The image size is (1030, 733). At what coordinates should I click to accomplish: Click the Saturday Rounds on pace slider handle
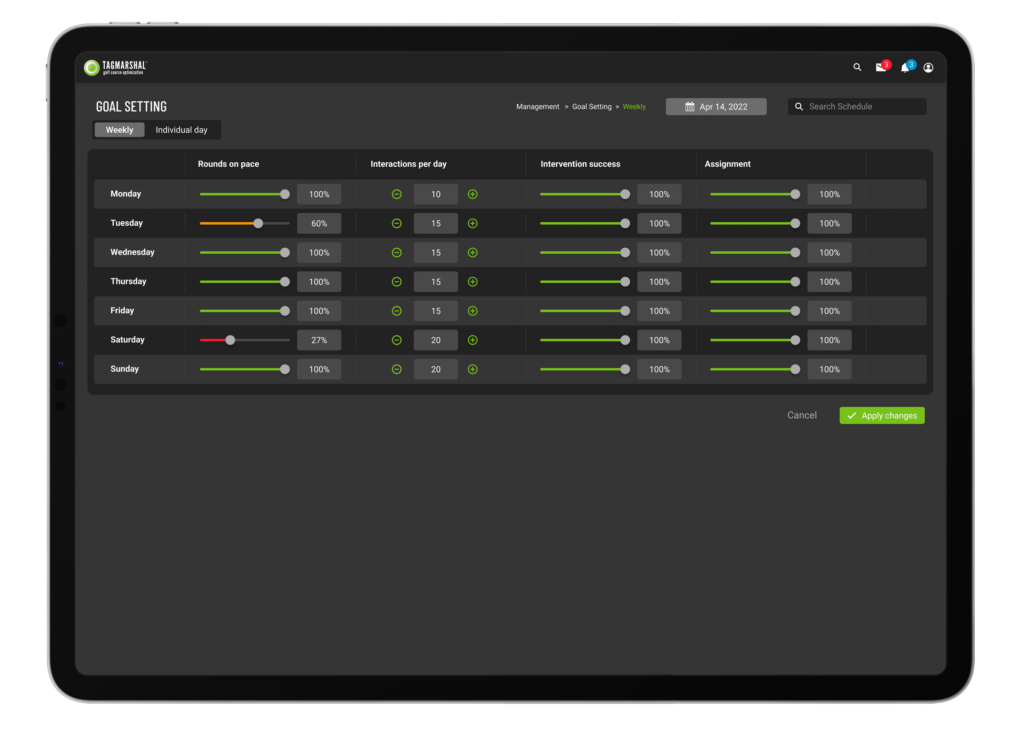point(230,340)
